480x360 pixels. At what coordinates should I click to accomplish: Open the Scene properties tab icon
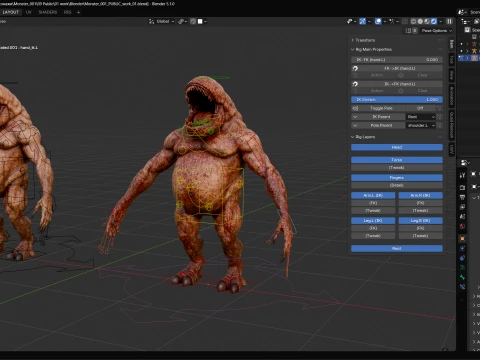[462, 217]
